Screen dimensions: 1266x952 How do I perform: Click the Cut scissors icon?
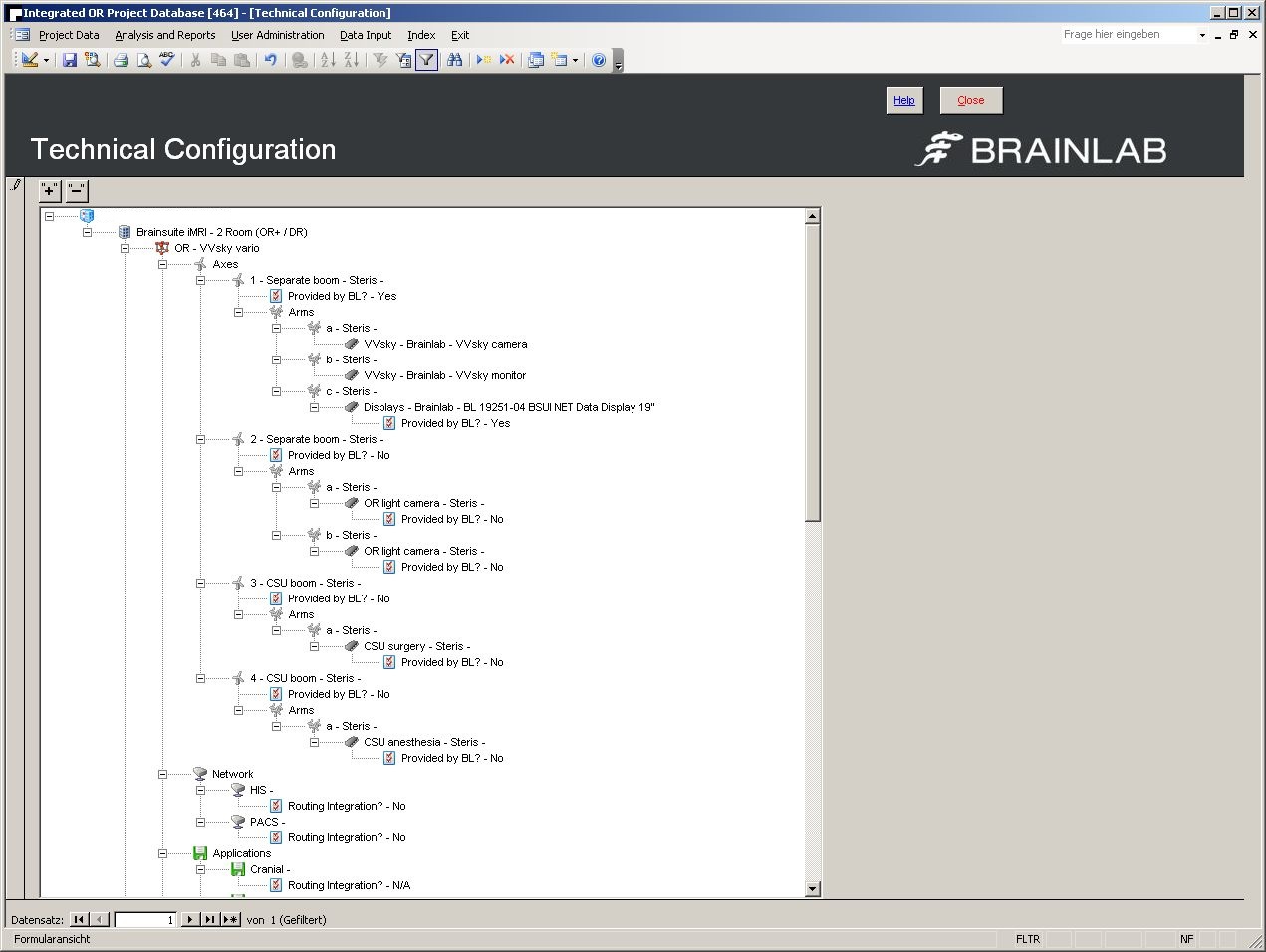pyautogui.click(x=196, y=60)
